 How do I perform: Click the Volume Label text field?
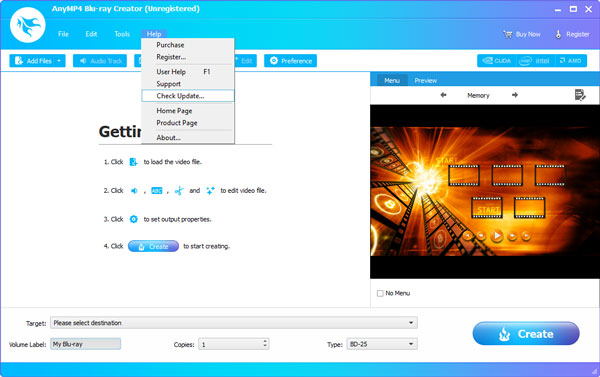tap(85, 344)
